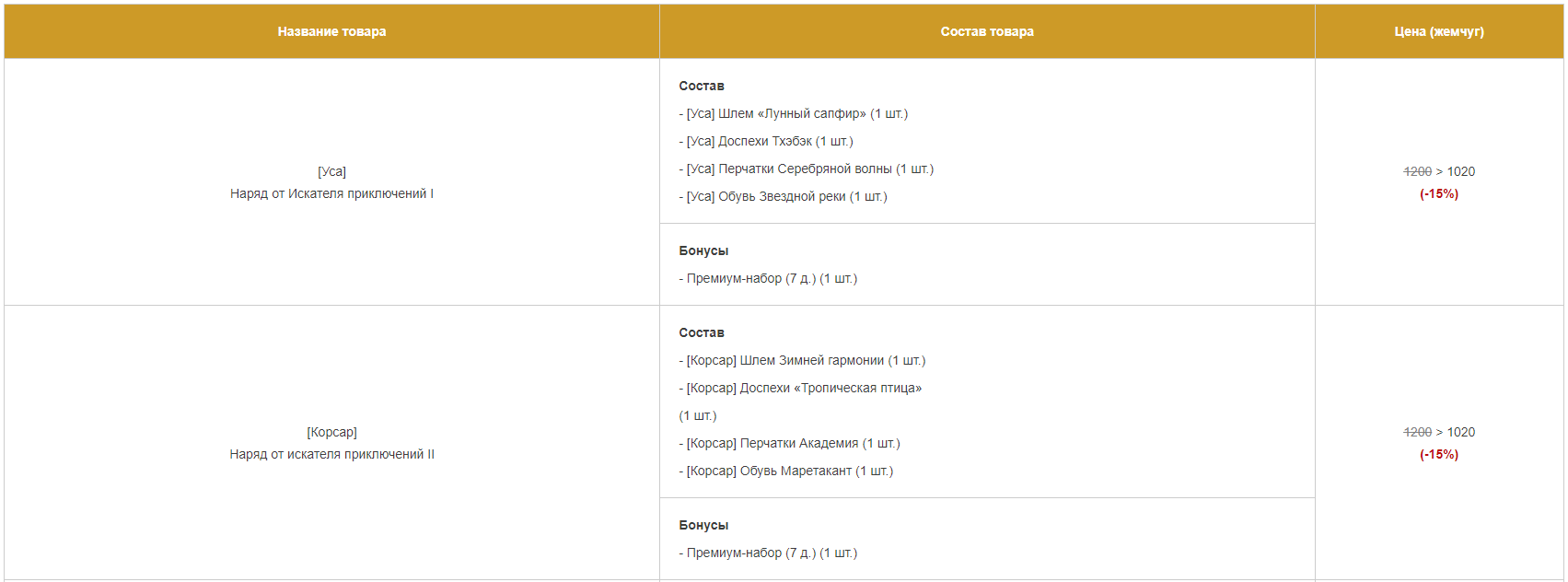Click '[Уса] Перчатки Серебряной волны' item
The image size is (1568, 582).
(806, 169)
